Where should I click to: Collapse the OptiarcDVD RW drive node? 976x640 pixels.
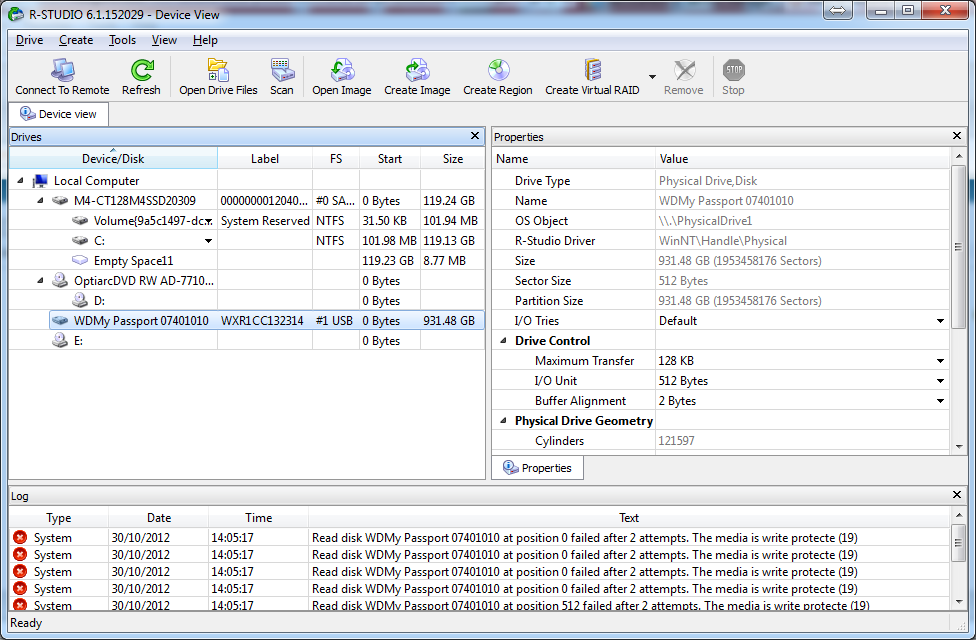pos(40,281)
